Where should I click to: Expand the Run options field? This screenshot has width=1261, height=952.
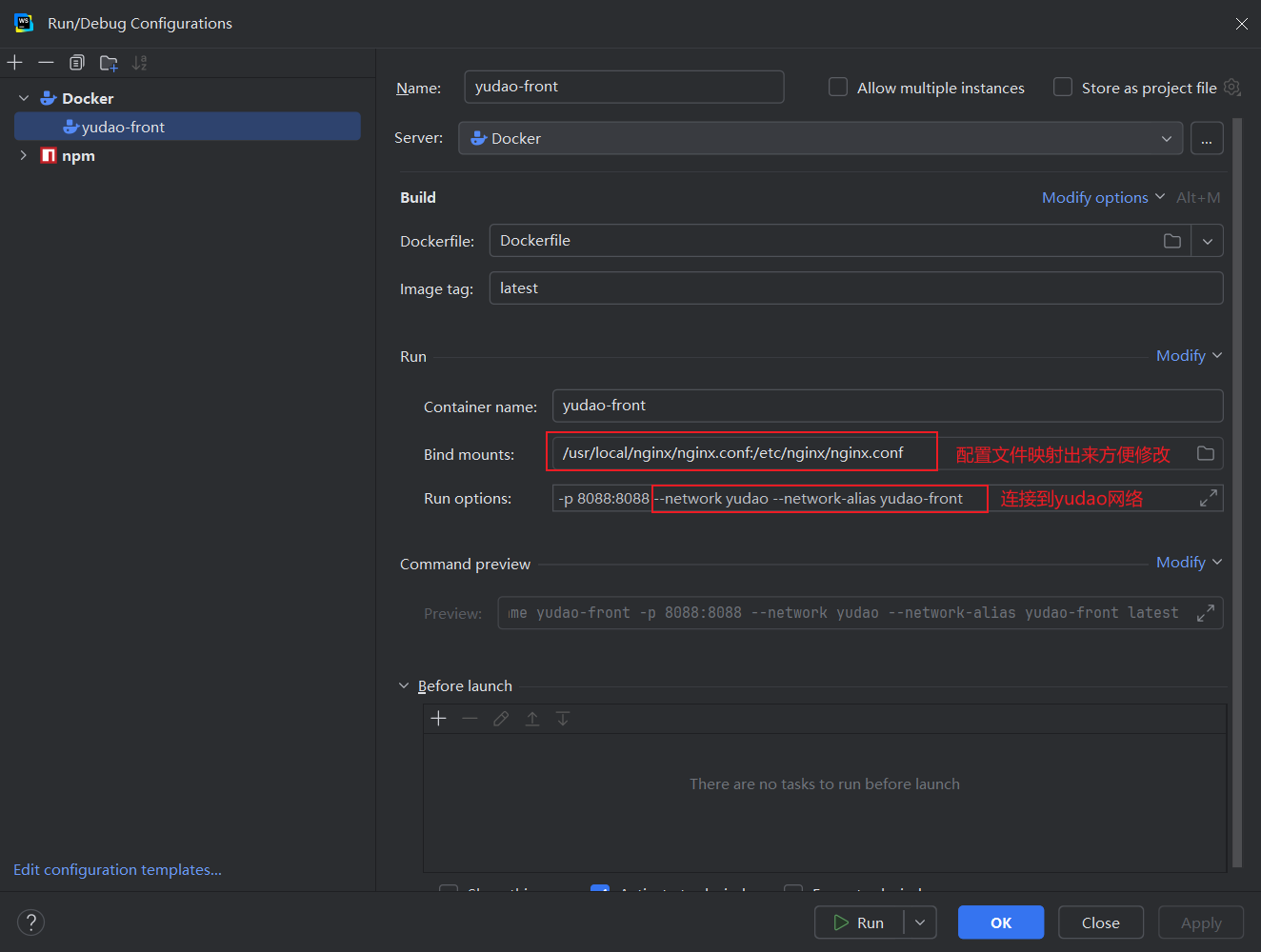(x=1209, y=498)
